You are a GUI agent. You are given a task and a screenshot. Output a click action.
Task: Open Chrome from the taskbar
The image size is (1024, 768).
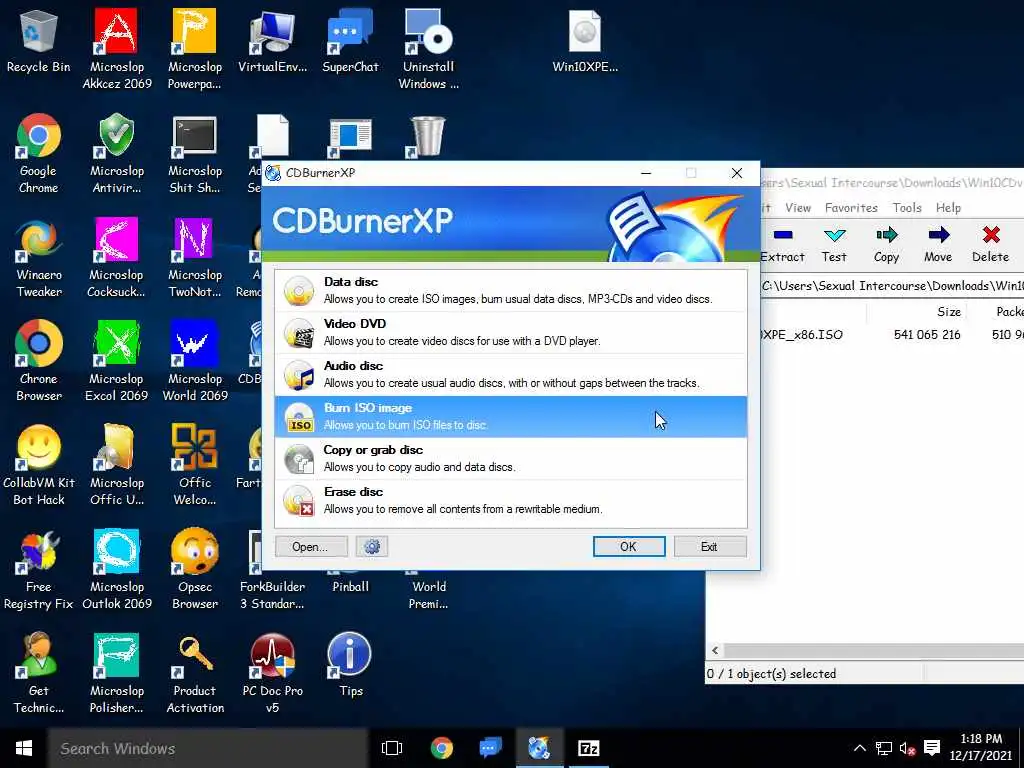coord(442,748)
